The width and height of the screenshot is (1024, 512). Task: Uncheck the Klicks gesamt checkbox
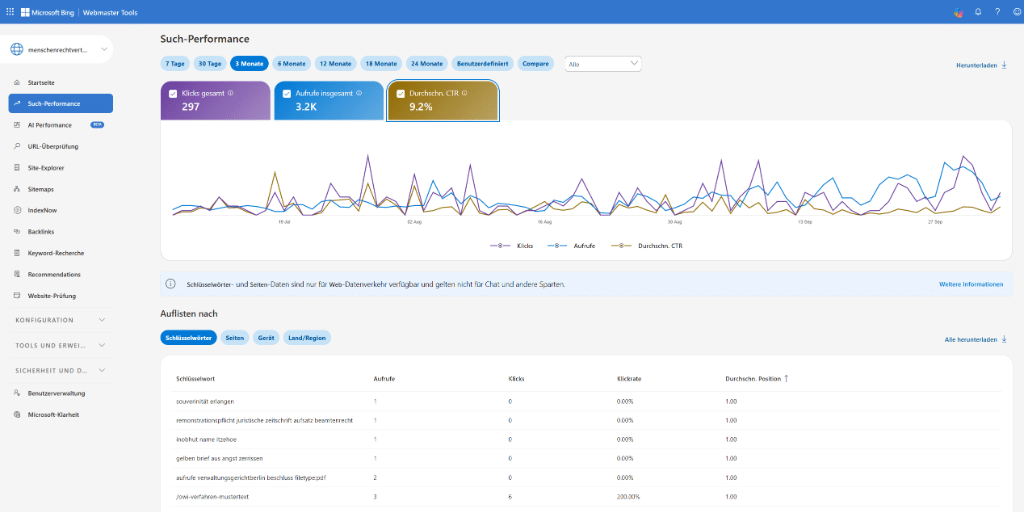pyautogui.click(x=173, y=94)
